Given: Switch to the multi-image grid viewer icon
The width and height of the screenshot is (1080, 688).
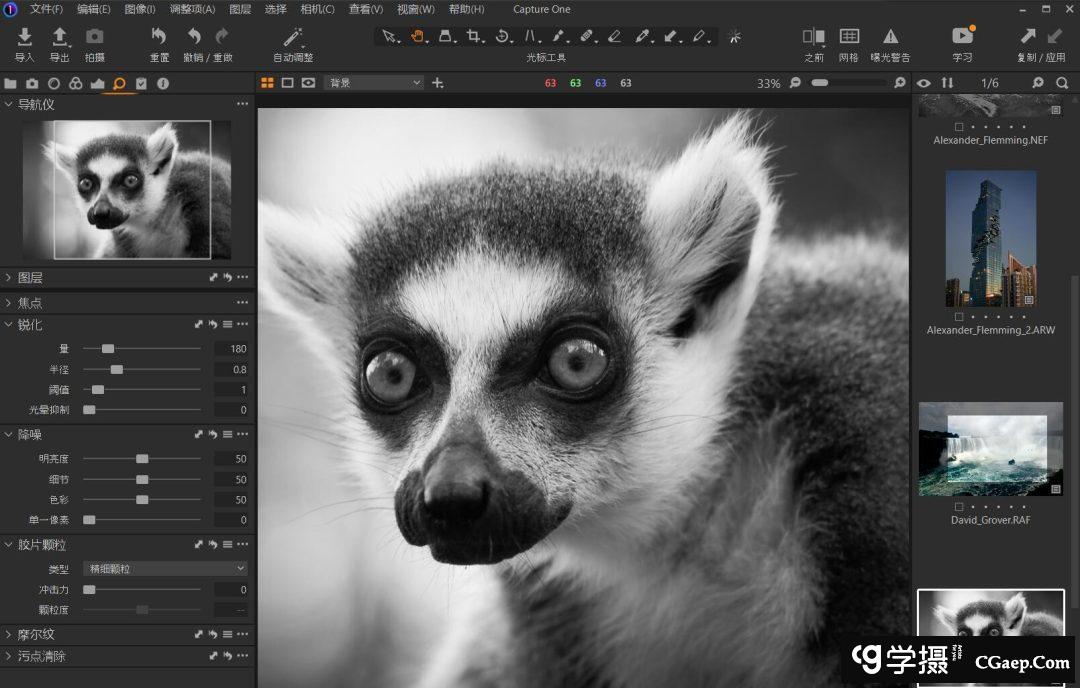Looking at the screenshot, I should [267, 83].
